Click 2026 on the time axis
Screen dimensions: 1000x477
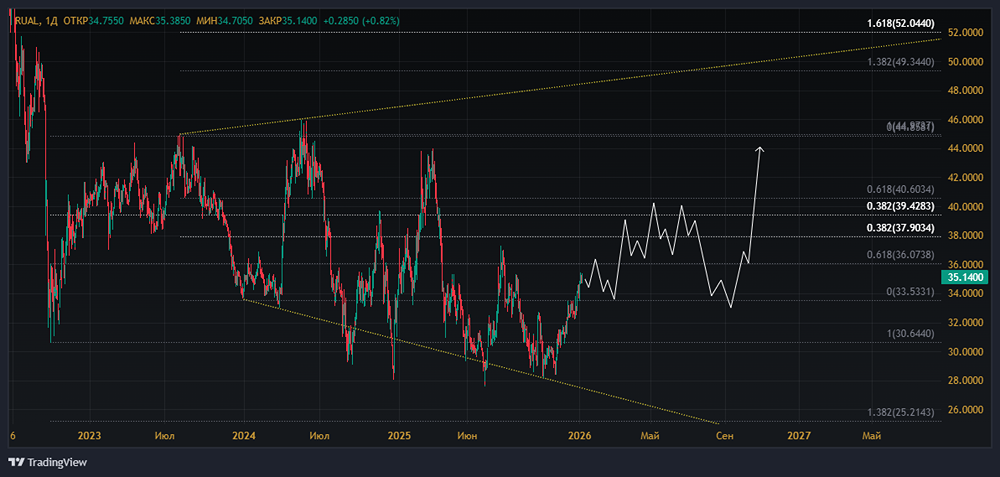tap(579, 436)
